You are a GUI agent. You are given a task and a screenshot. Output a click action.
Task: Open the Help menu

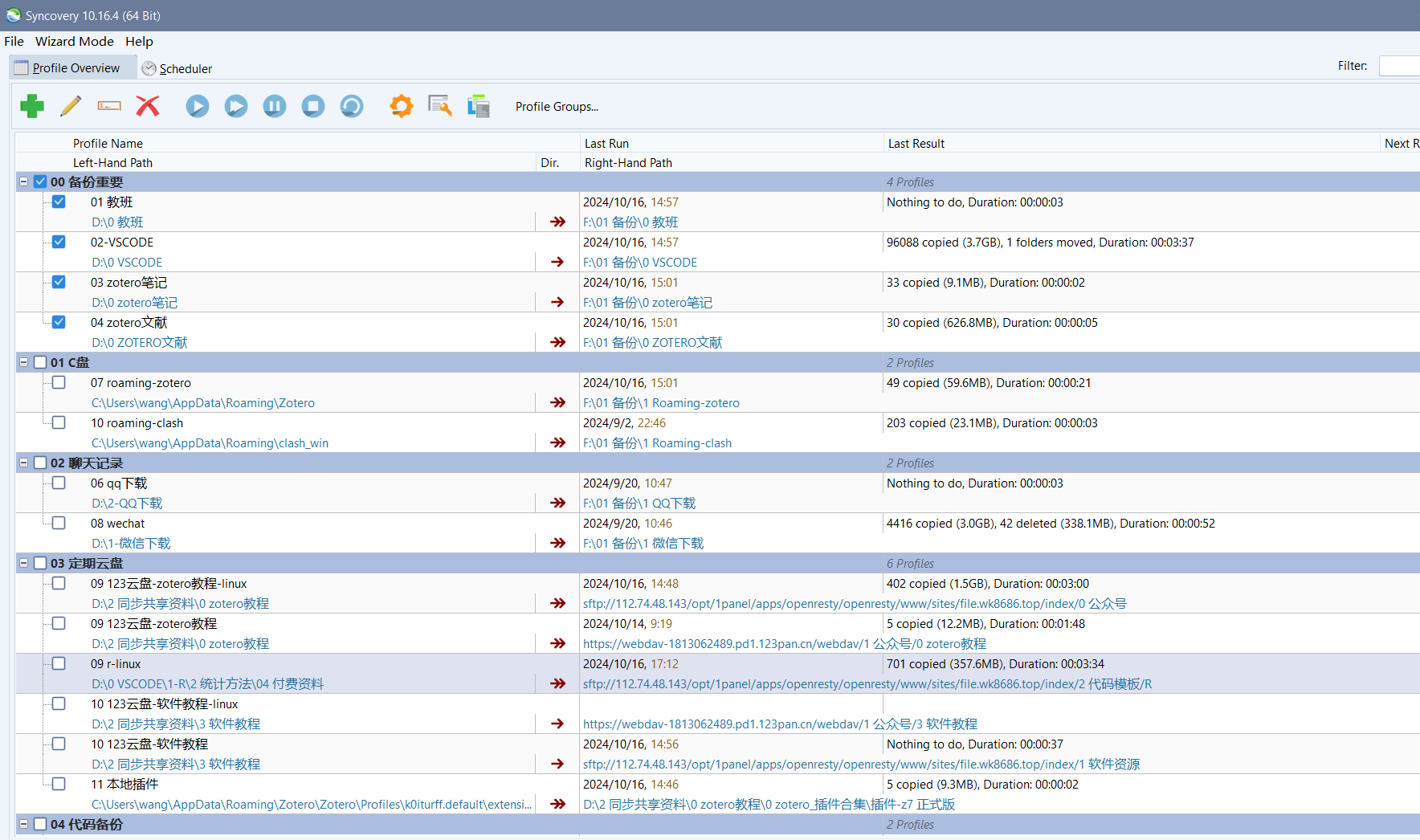point(139,41)
